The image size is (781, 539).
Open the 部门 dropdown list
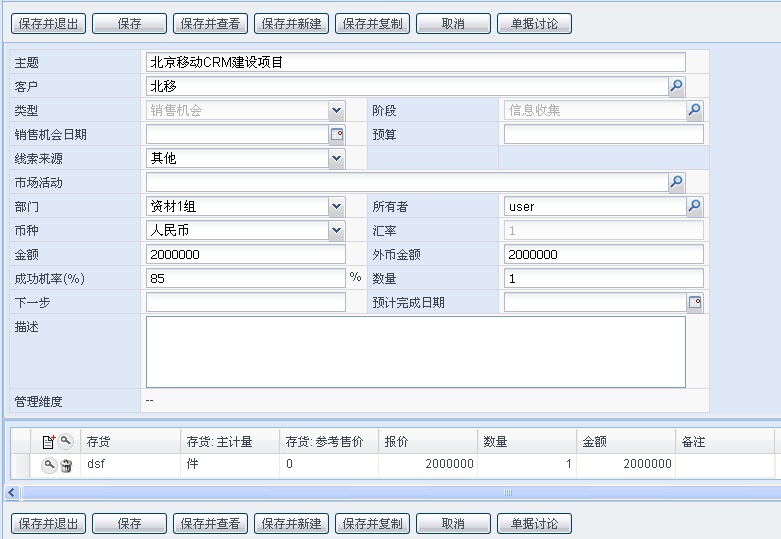pos(336,206)
